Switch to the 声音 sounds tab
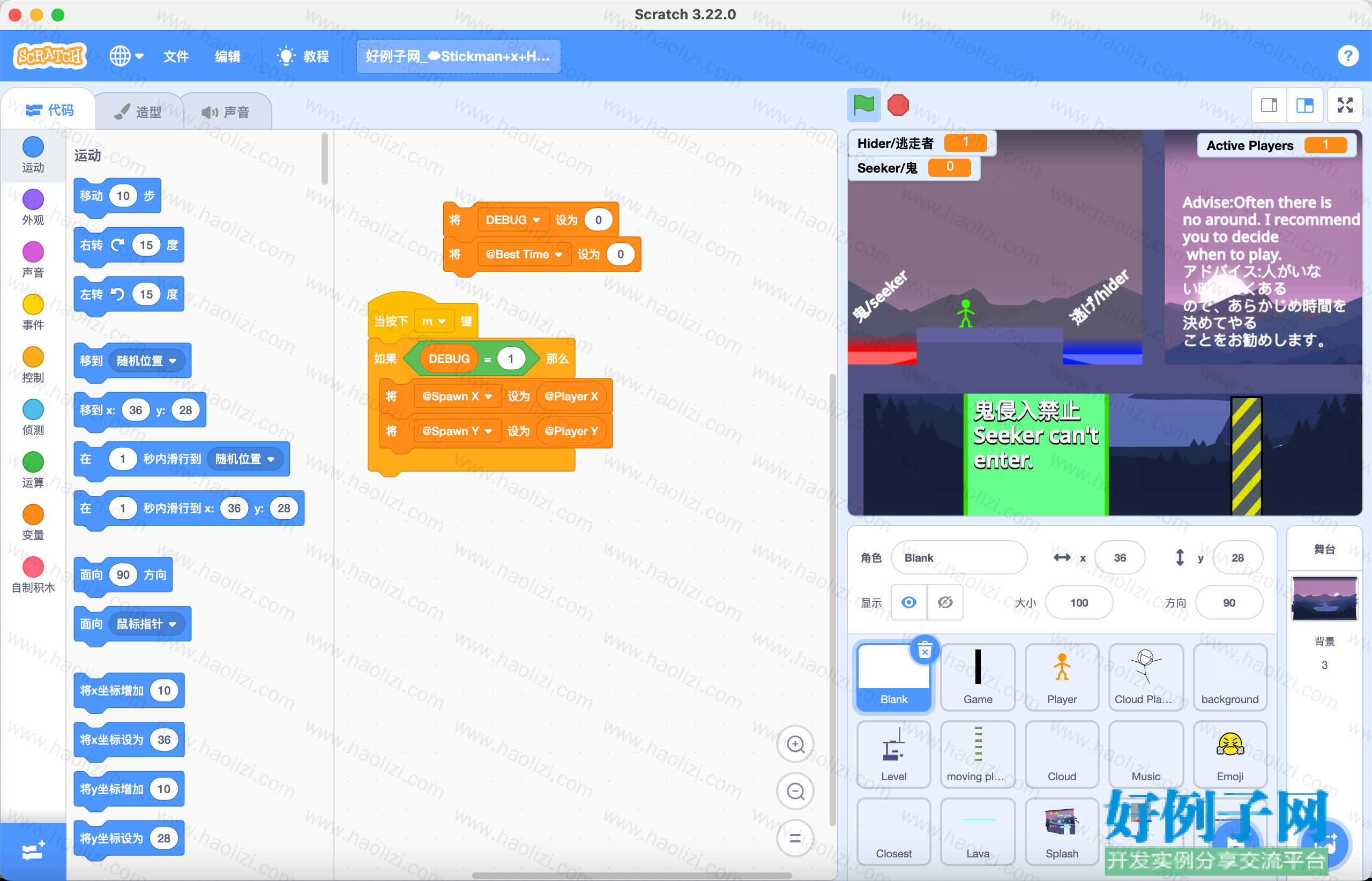This screenshot has width=1372, height=881. pos(226,111)
